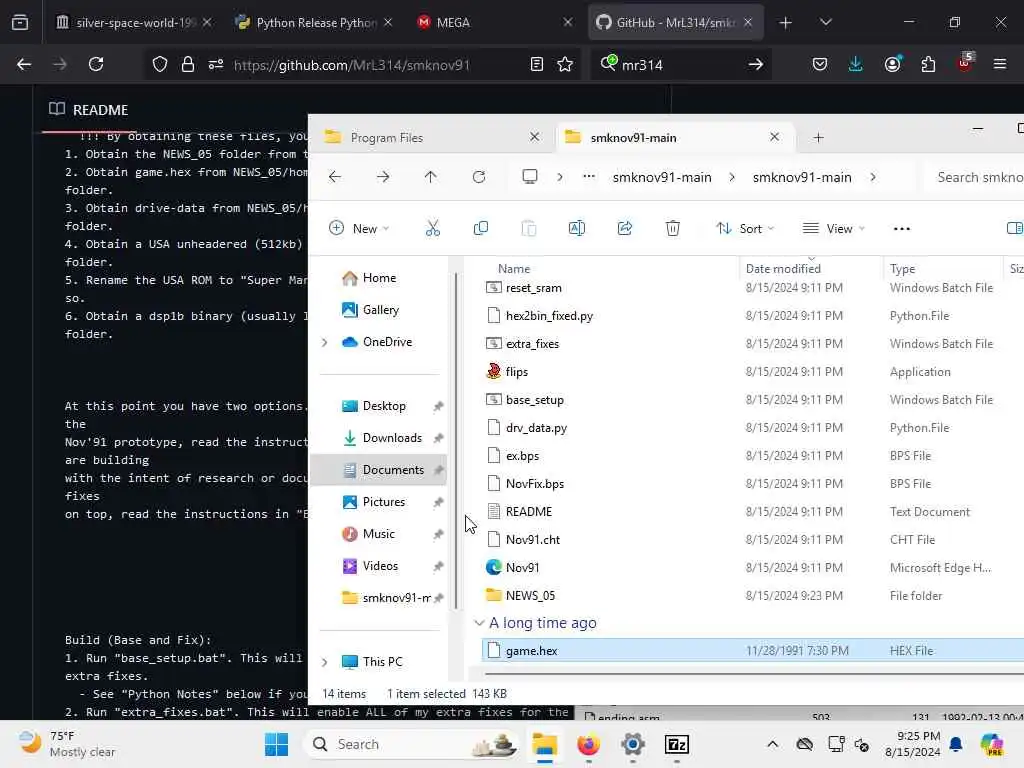Viewport: 1024px width, 768px height.
Task: Click the Explorer search box
Action: pyautogui.click(x=976, y=177)
